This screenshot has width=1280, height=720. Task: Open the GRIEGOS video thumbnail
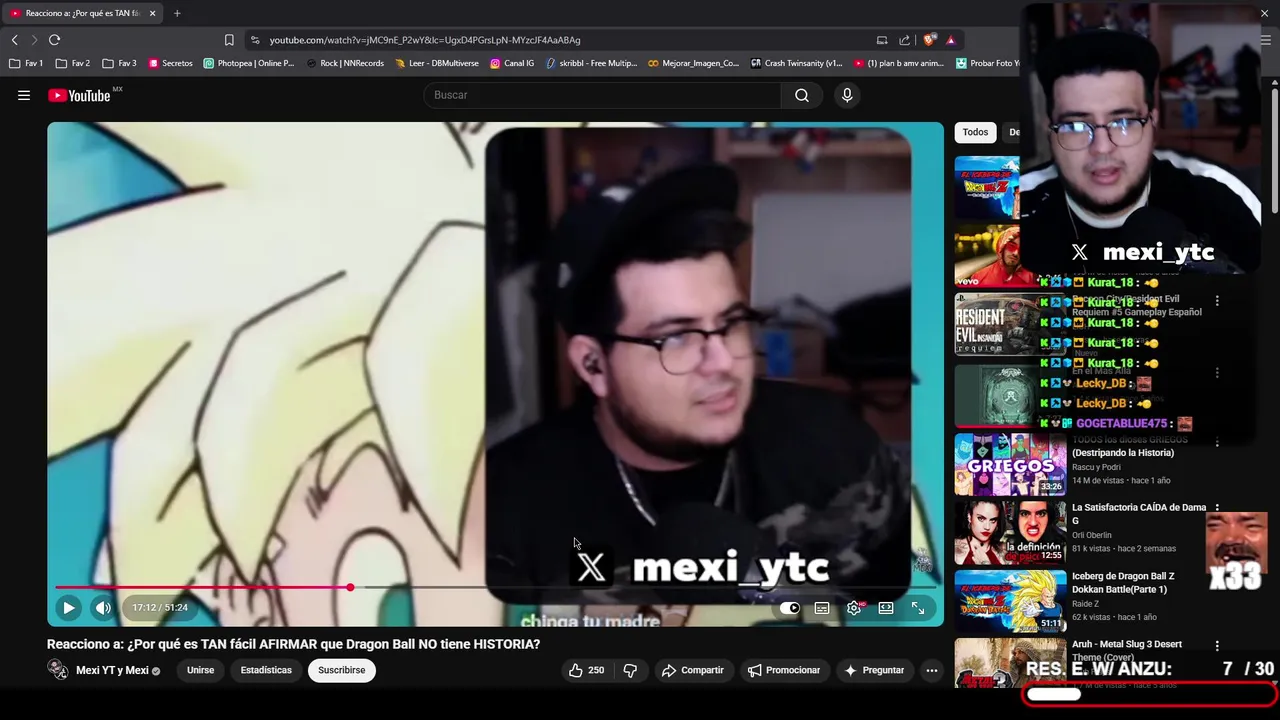pos(1010,465)
